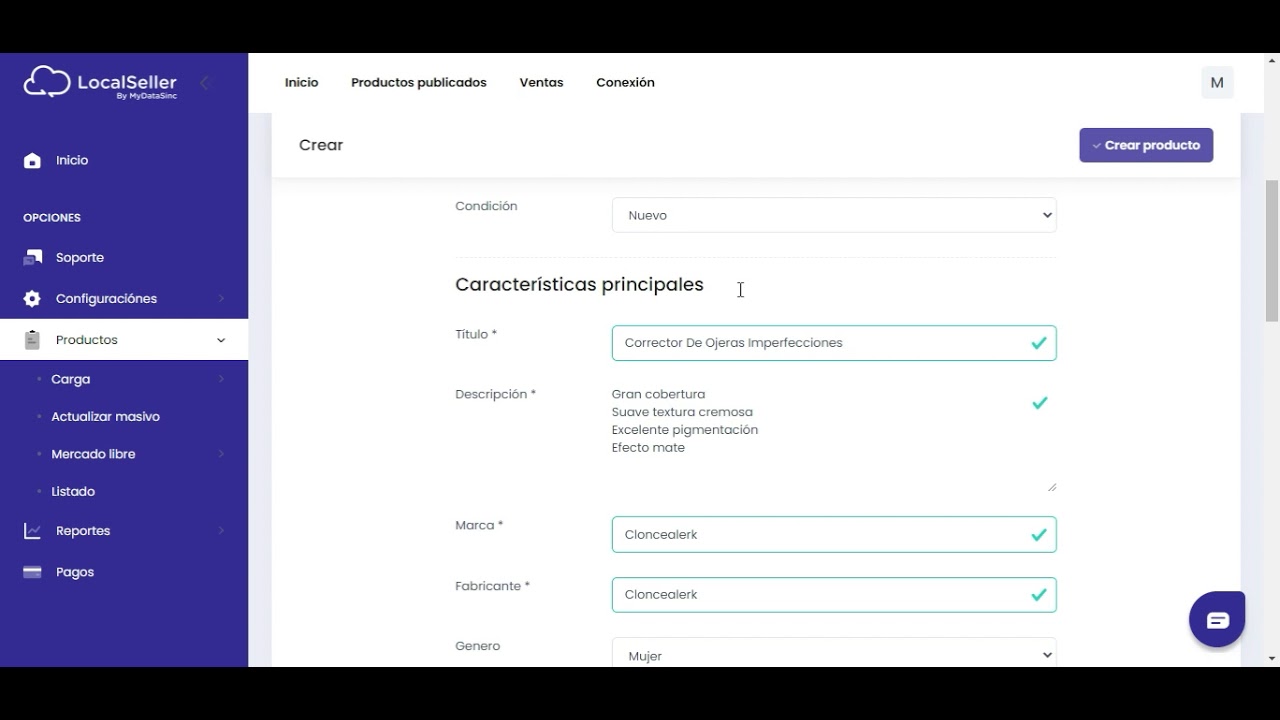Collapse sidebar using the arrow icon
This screenshot has width=1280, height=720.
204,83
